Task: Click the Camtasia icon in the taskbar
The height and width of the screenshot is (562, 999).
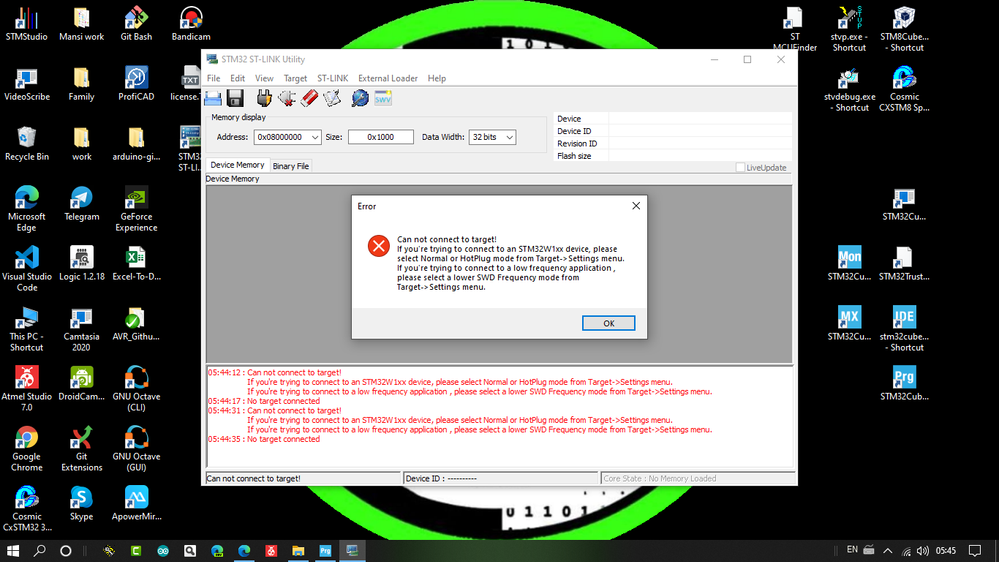Action: (x=136, y=551)
